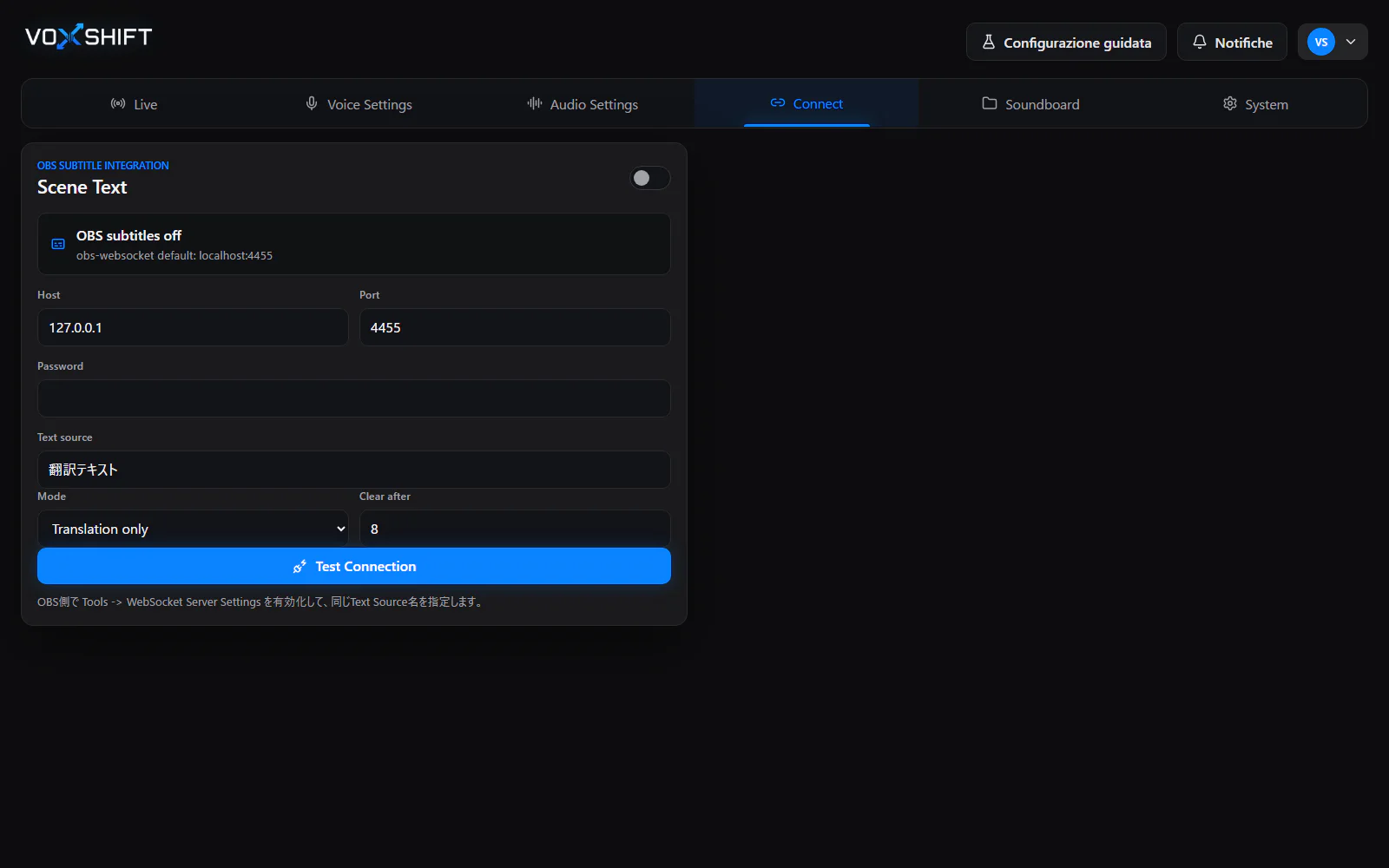Click the obs-websocket default: localhost:4455 text
The height and width of the screenshot is (868, 1389).
174,255
